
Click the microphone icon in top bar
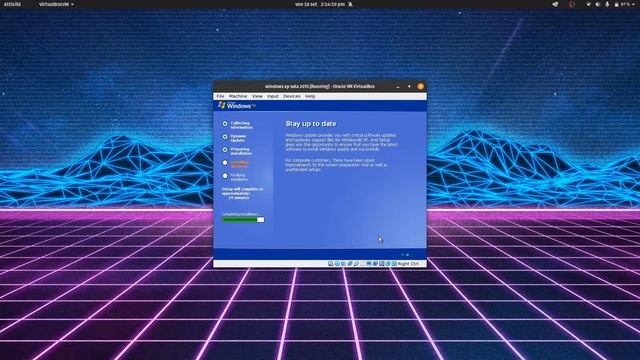click(607, 4)
